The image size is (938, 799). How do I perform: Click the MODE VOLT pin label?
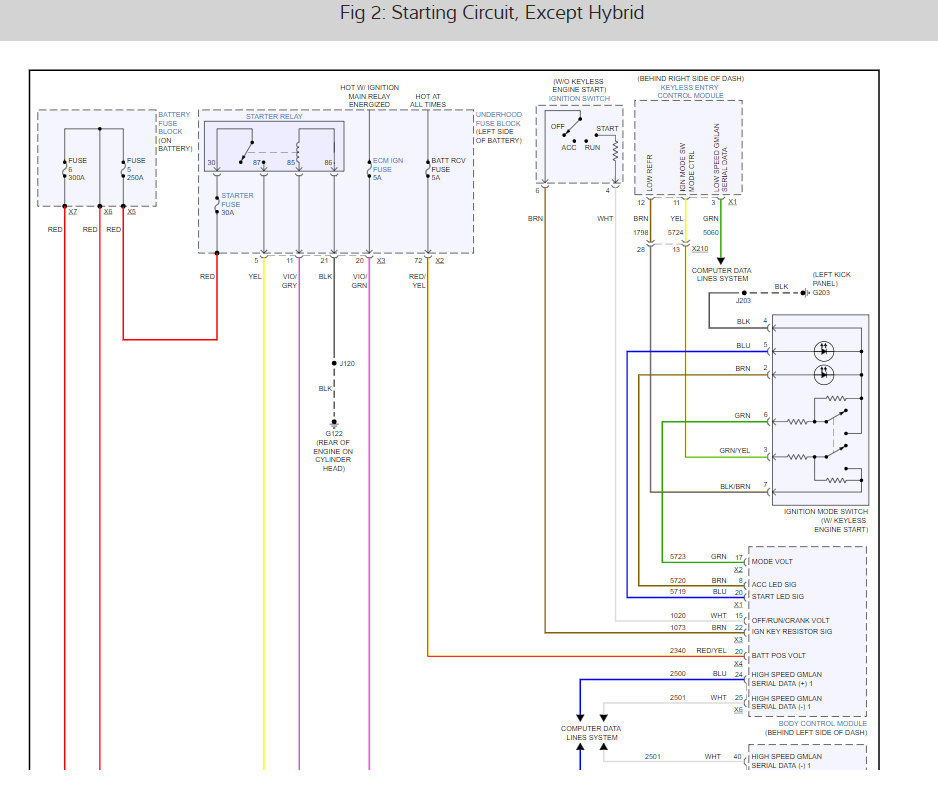772,562
